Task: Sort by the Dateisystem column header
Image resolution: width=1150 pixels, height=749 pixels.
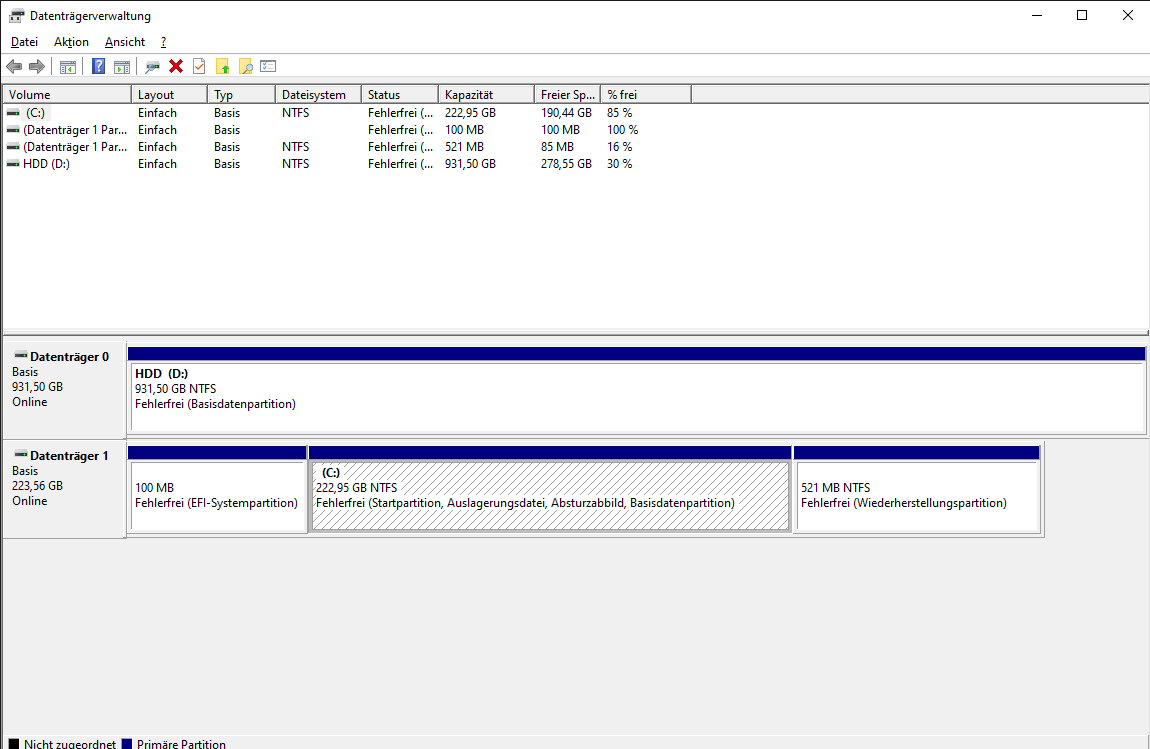Action: 319,95
